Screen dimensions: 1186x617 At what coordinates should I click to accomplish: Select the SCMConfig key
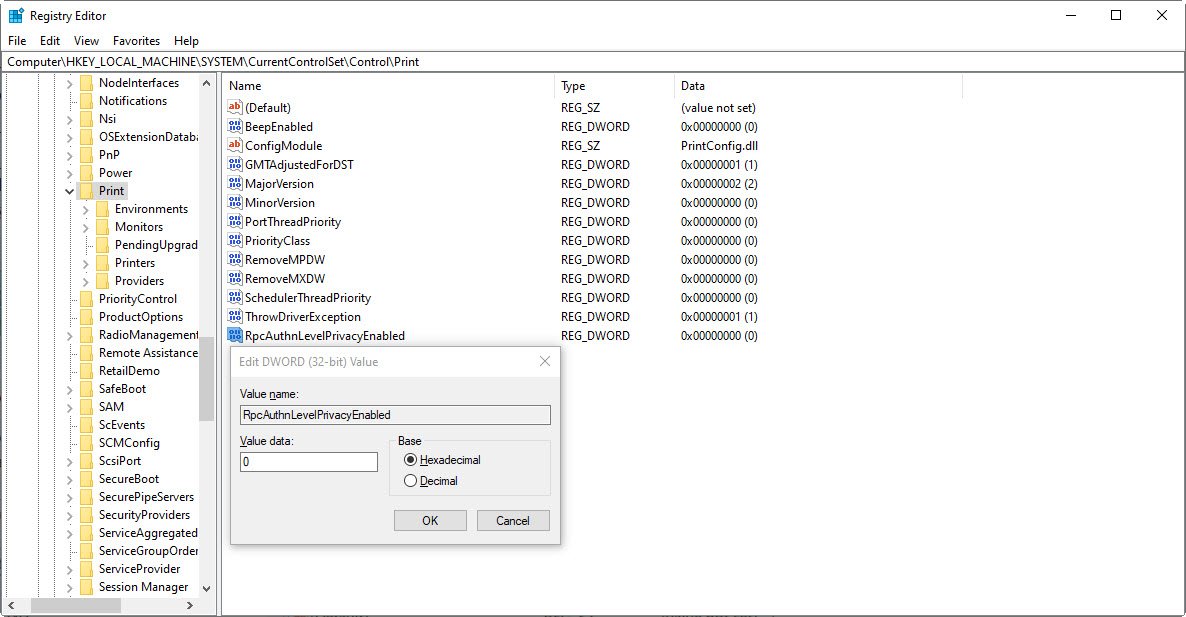[129, 443]
